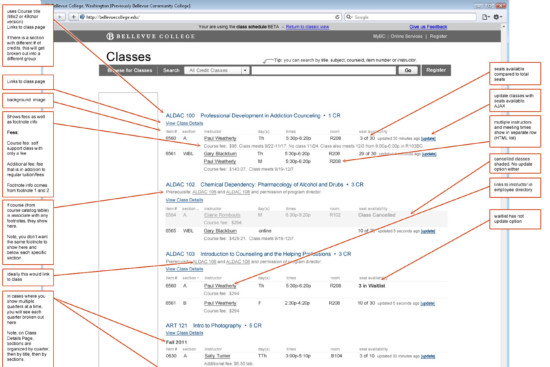Click the plus add-bookmark button beside address bar
Viewport: 550px width, 367px height.
click(73, 17)
